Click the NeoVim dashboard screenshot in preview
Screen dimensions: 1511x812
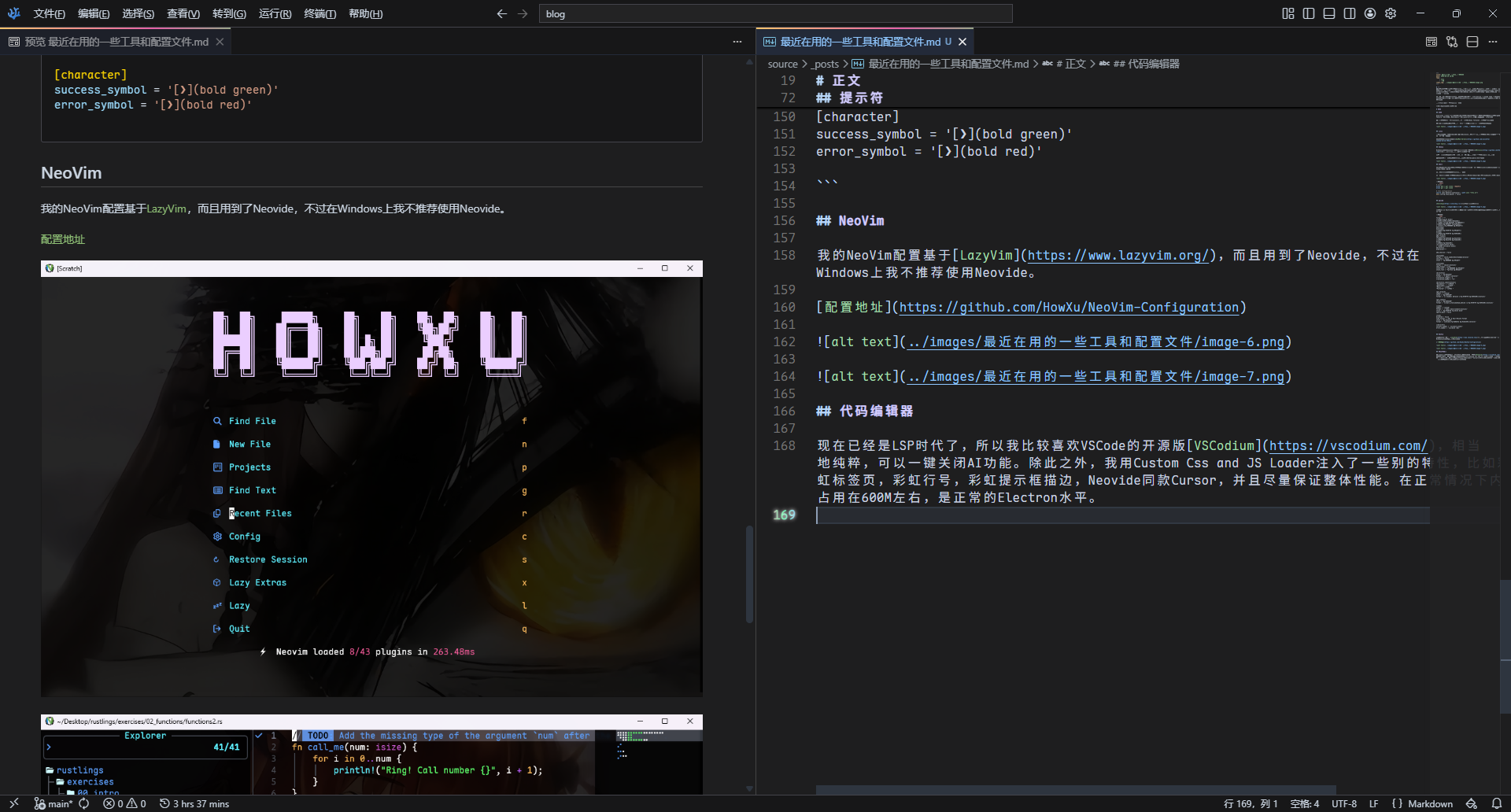371,478
